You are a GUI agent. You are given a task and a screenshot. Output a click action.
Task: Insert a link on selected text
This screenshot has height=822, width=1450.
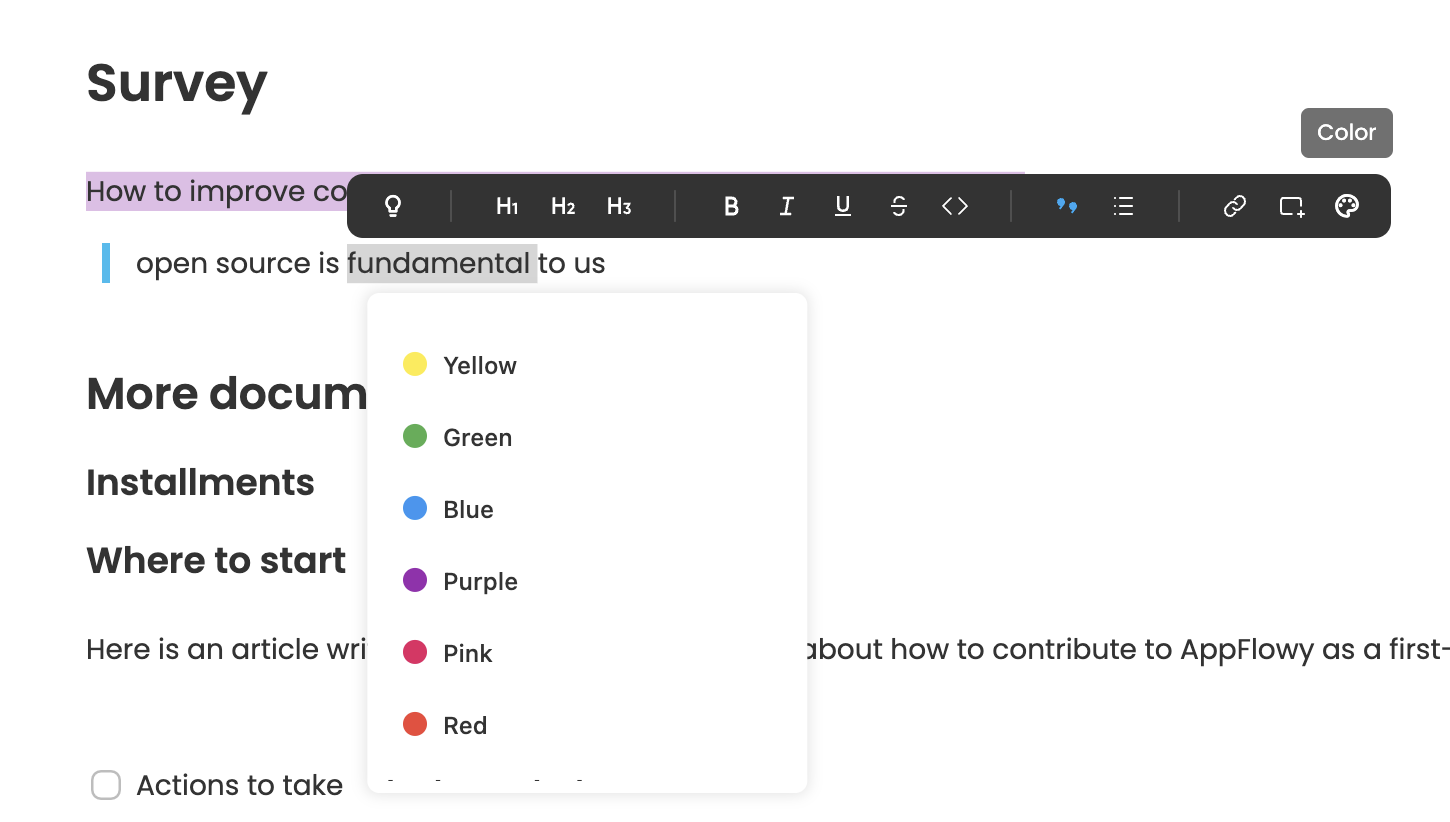[1235, 206]
